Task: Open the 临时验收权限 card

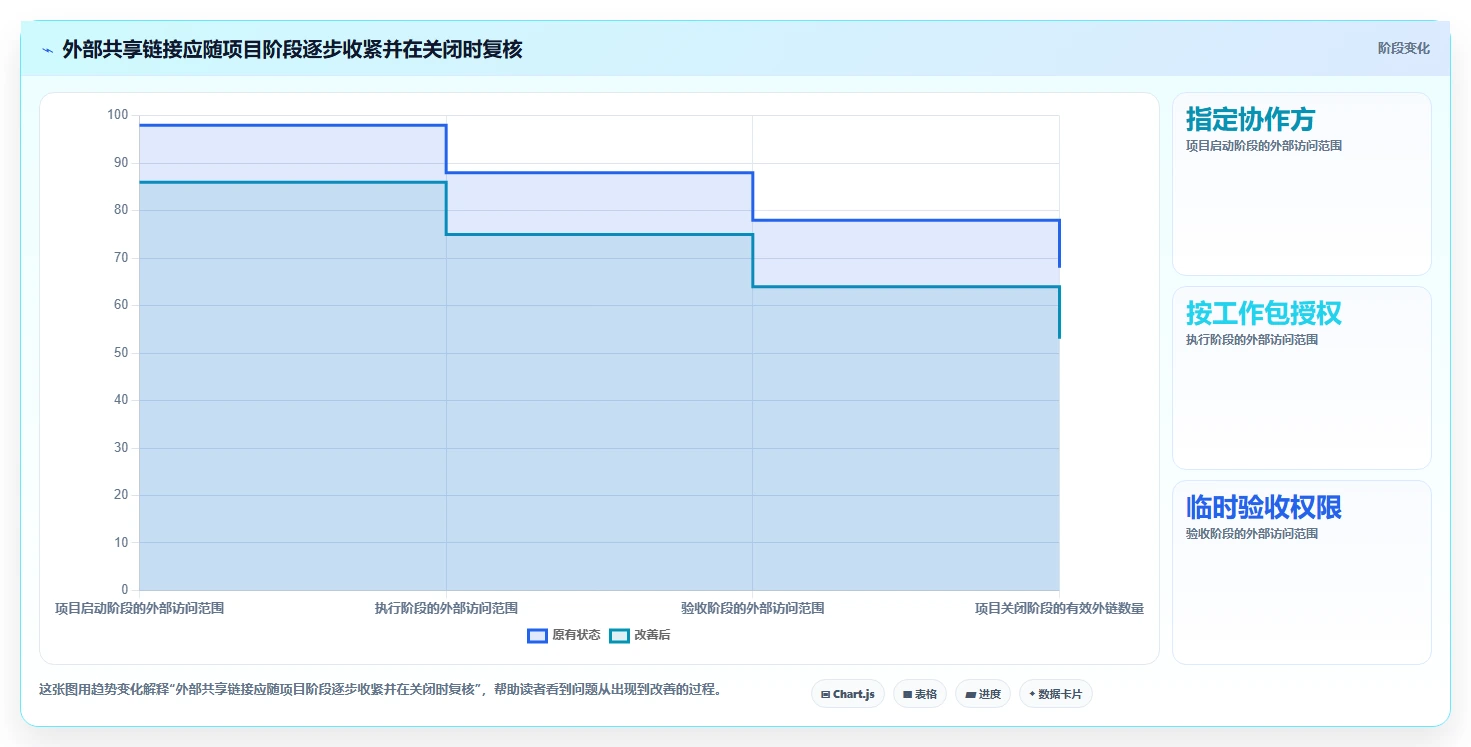Action: click(x=1301, y=572)
